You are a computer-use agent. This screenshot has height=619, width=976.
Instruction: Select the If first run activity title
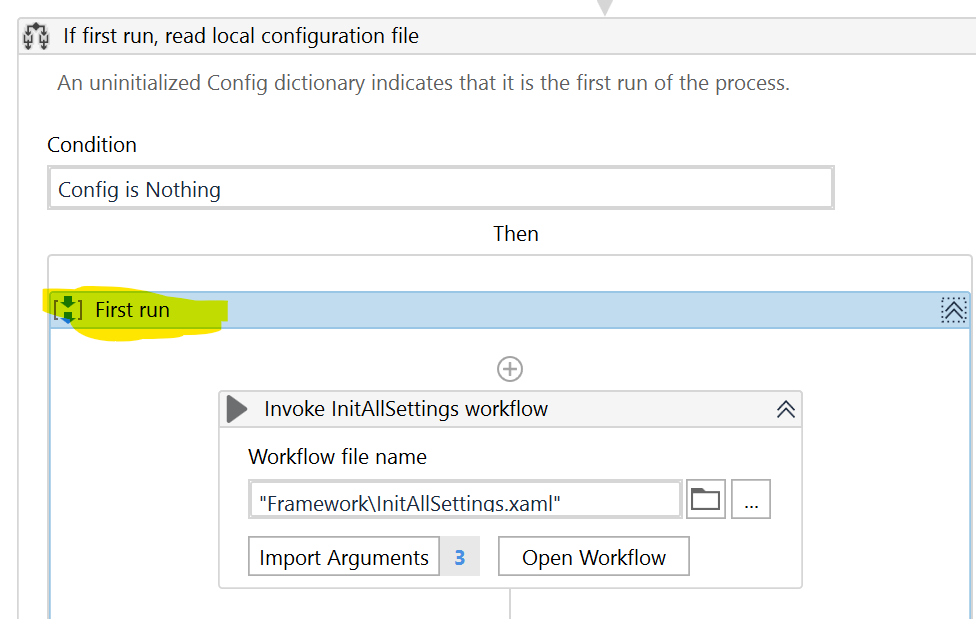coord(241,36)
